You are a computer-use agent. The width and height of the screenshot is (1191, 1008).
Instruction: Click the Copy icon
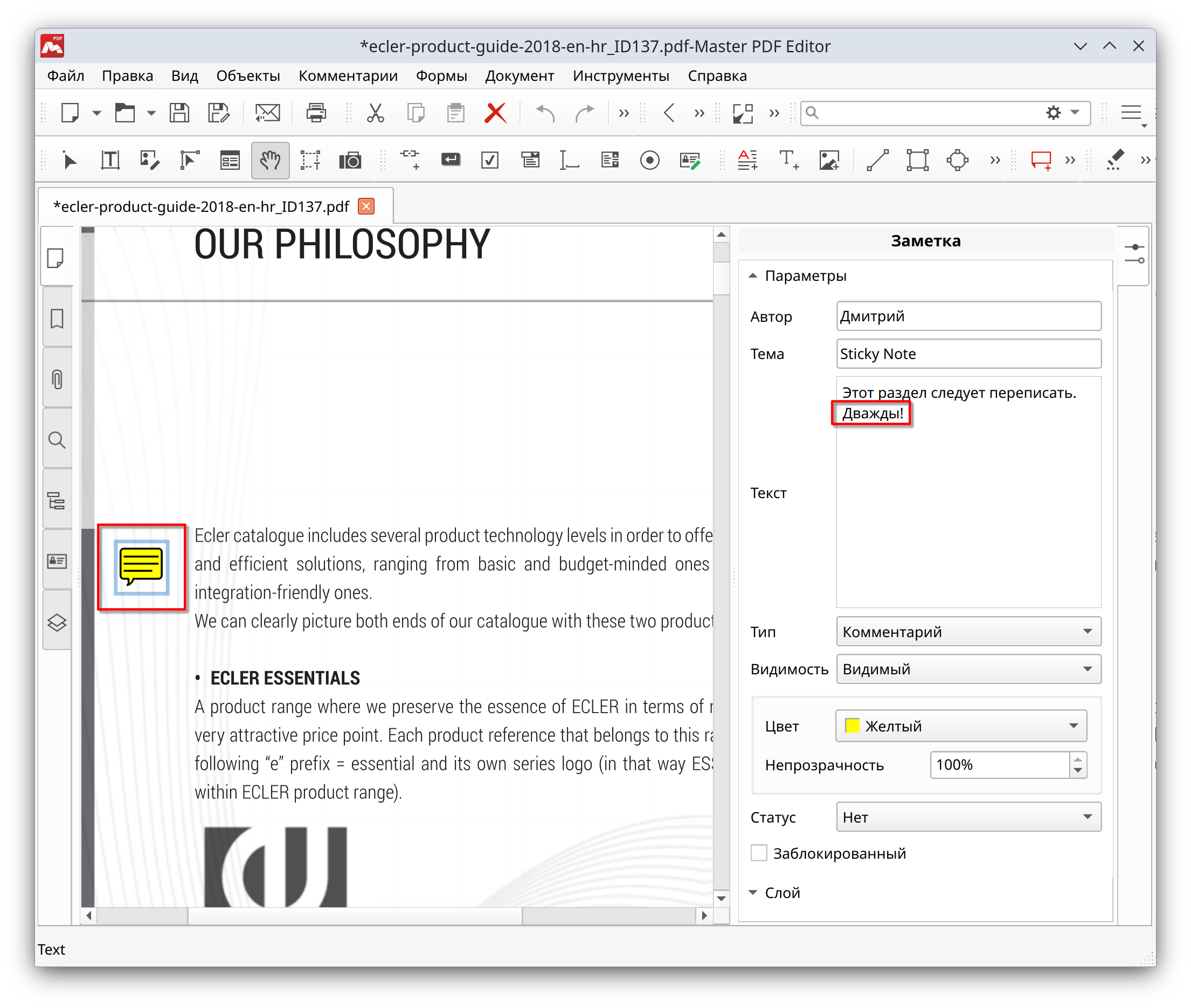click(x=416, y=113)
